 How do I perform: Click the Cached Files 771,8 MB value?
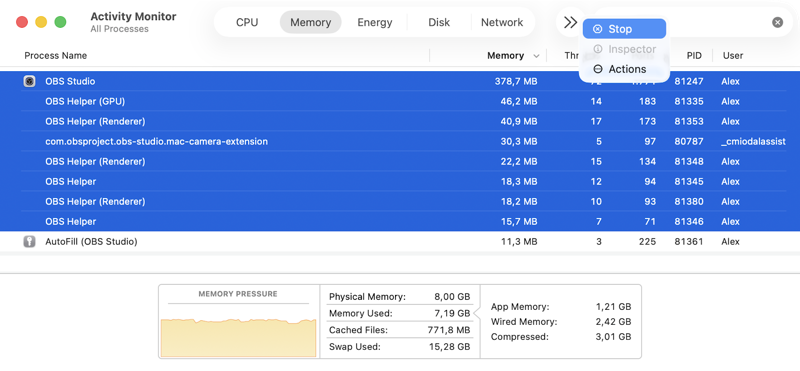(449, 330)
